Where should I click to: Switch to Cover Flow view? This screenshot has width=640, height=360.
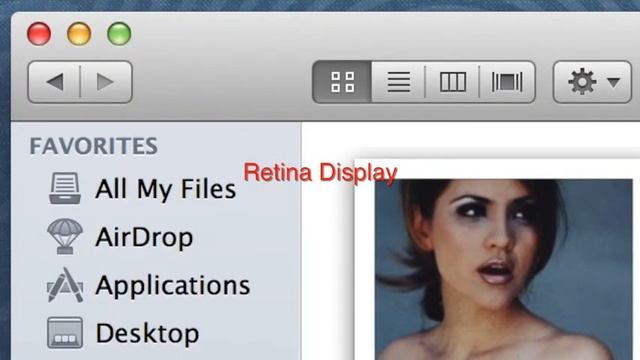pos(507,82)
